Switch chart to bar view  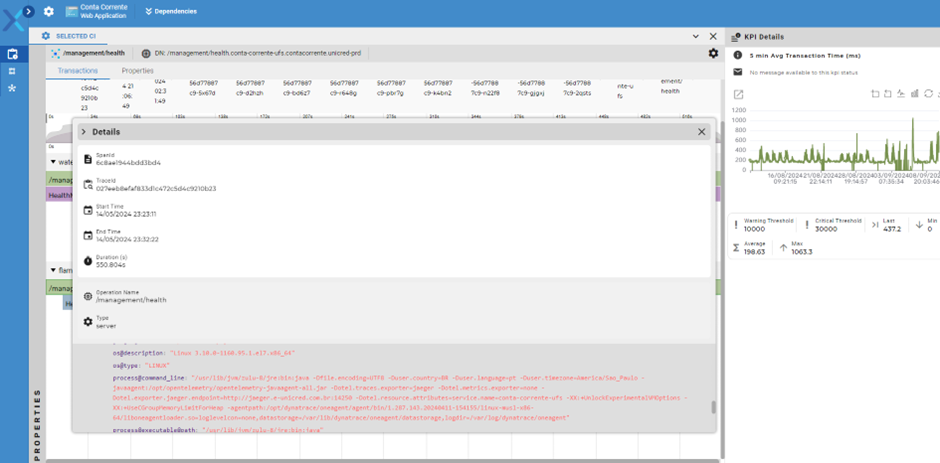pos(915,94)
